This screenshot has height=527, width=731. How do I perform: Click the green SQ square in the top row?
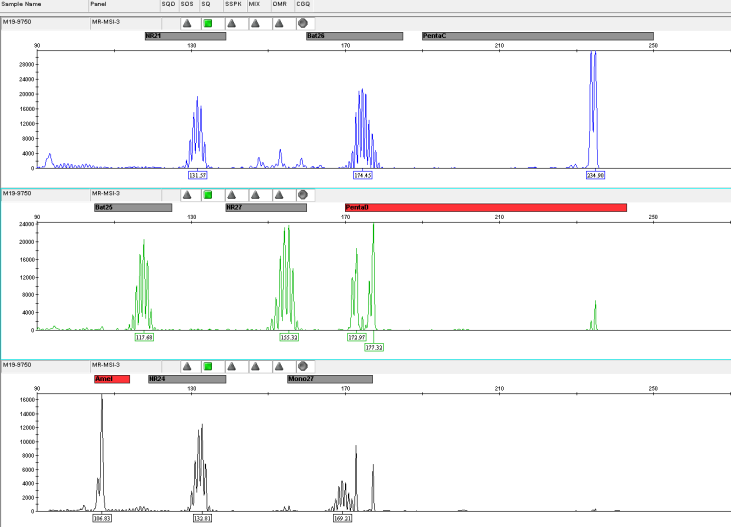pyautogui.click(x=207, y=22)
